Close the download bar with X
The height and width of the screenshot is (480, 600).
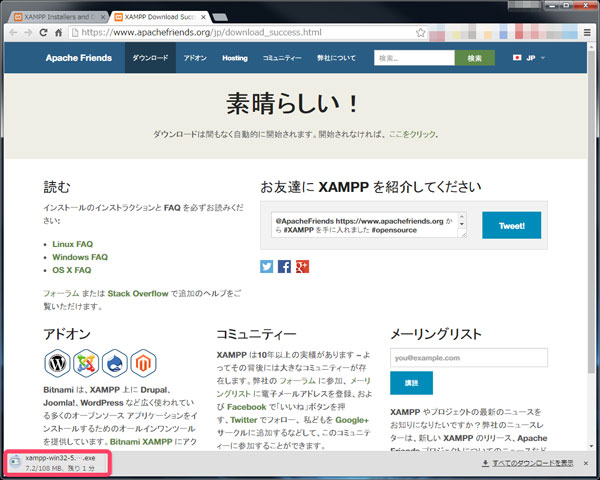586,463
